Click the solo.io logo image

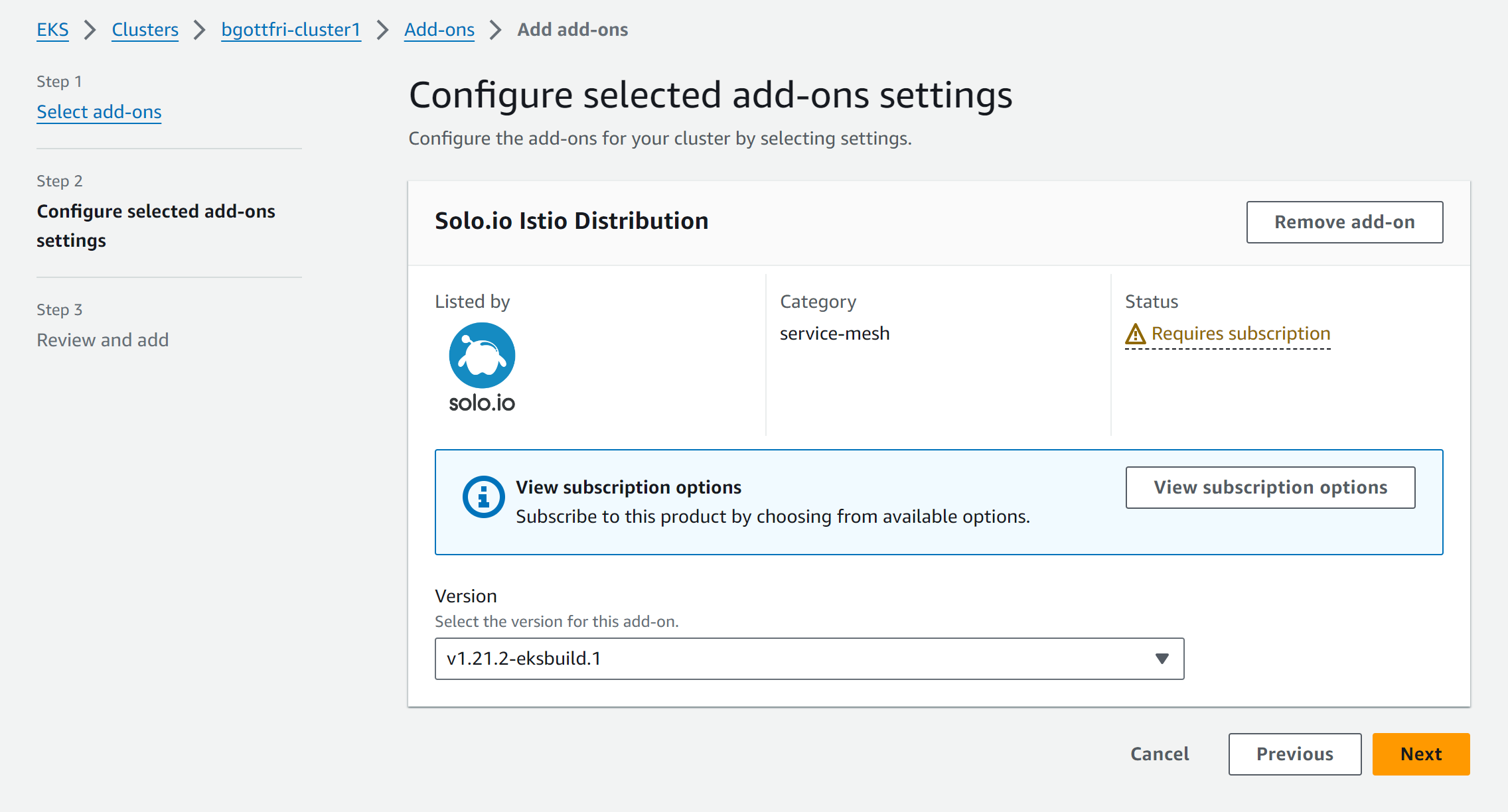(x=482, y=368)
